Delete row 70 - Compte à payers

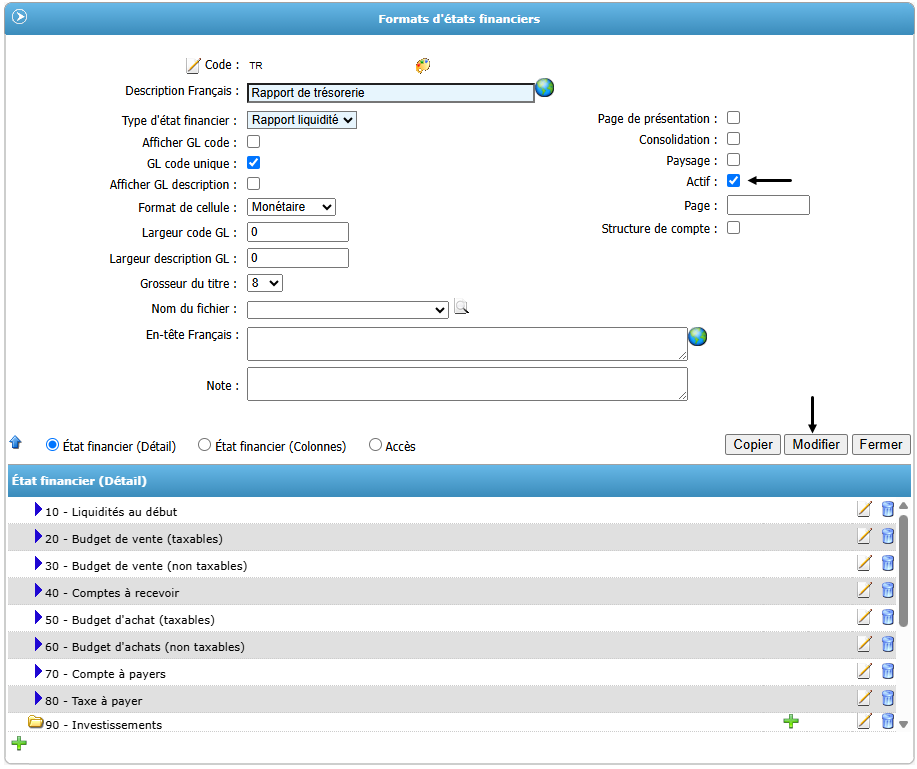point(888,671)
